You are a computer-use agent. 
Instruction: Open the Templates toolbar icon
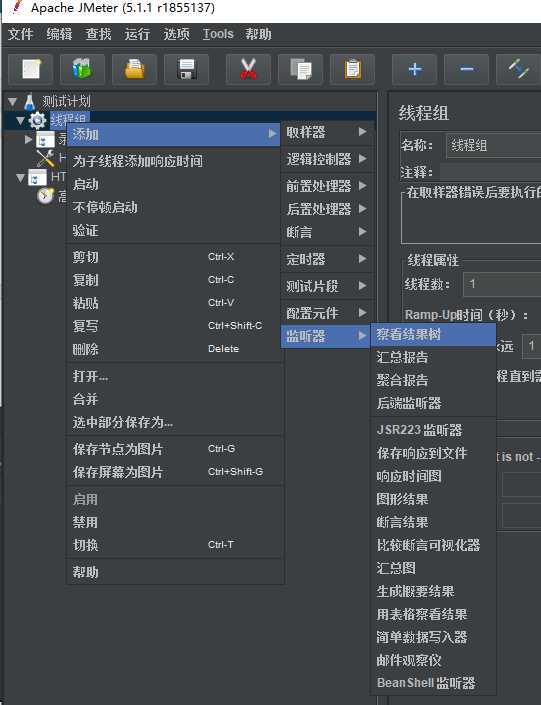pos(82,69)
